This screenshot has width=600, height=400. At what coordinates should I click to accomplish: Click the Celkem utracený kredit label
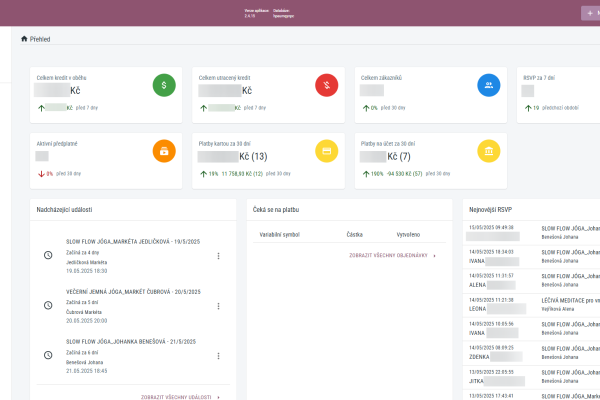click(224, 78)
